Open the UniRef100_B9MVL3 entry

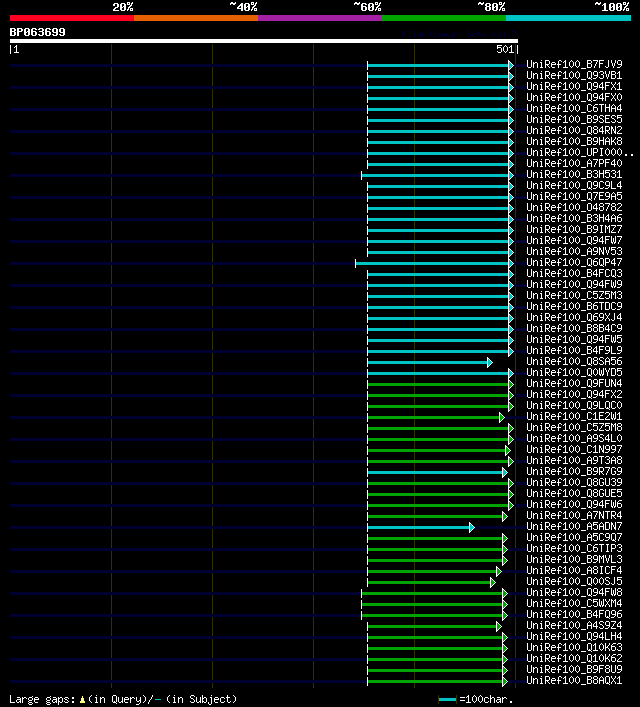pyautogui.click(x=574, y=560)
